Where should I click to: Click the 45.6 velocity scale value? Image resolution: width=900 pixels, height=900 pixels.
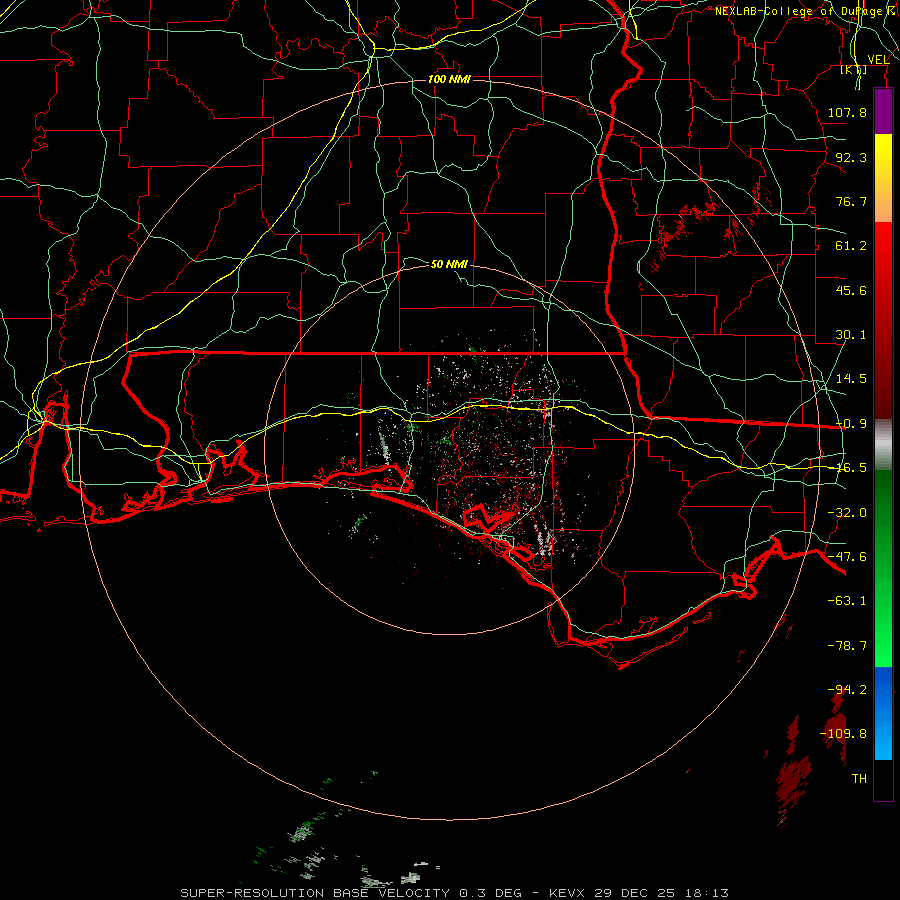[851, 290]
